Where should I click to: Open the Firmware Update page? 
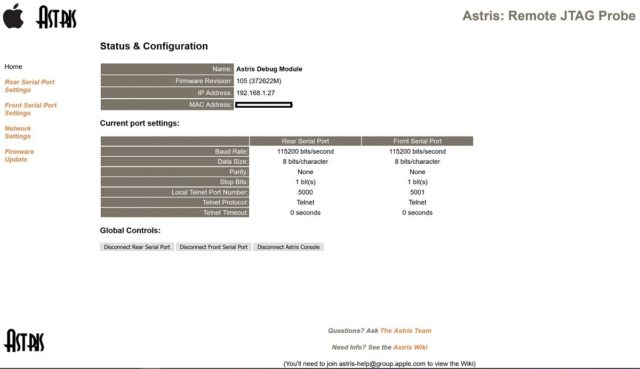click(19, 156)
